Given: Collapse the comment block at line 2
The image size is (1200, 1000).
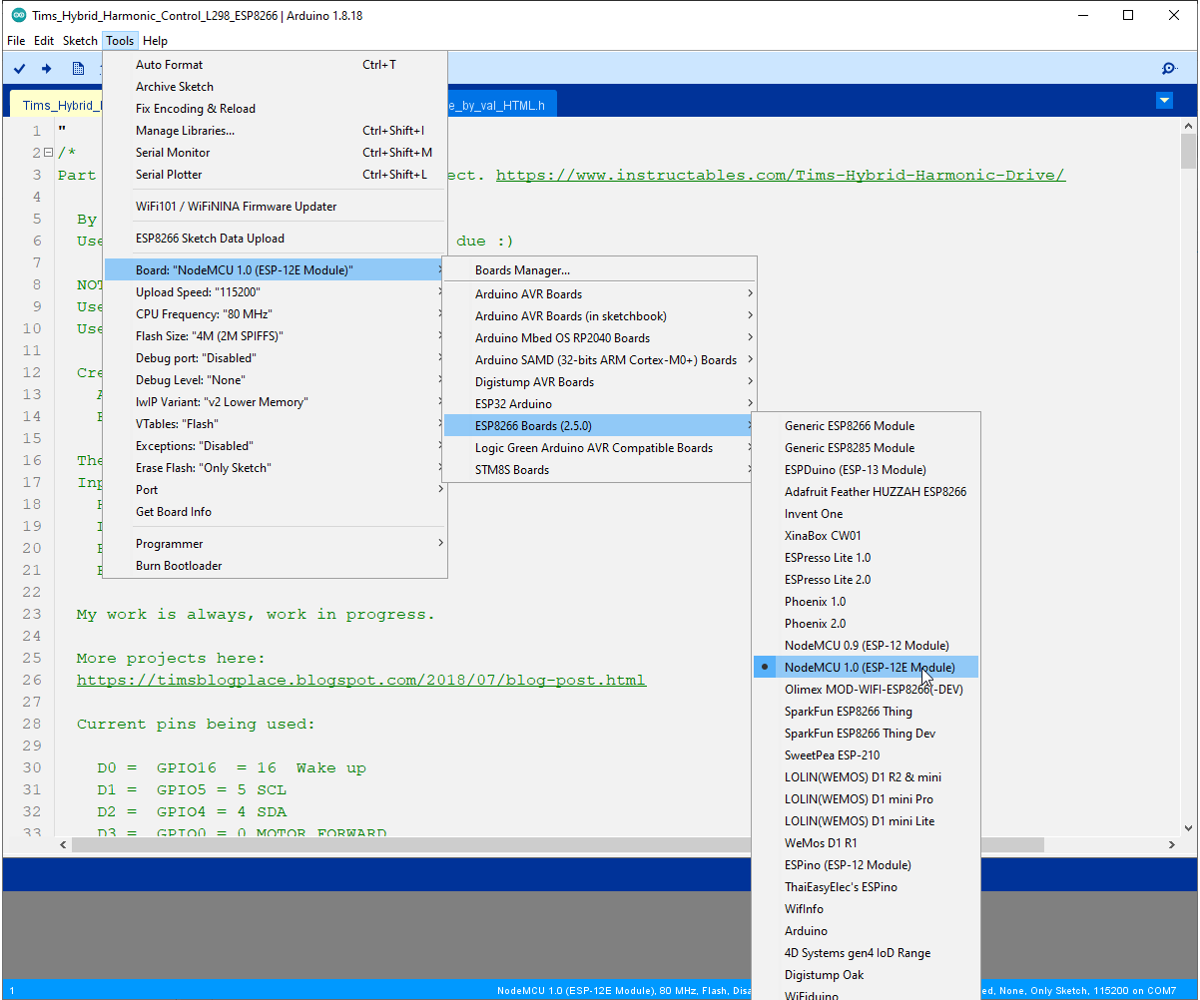Looking at the screenshot, I should (x=47, y=153).
